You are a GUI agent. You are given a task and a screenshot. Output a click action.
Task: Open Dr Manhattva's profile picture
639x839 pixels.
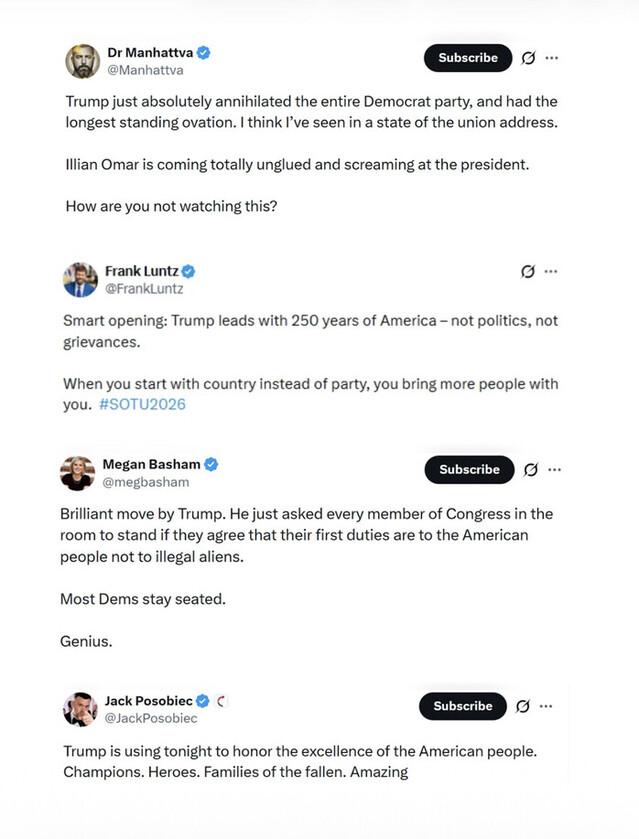point(82,61)
